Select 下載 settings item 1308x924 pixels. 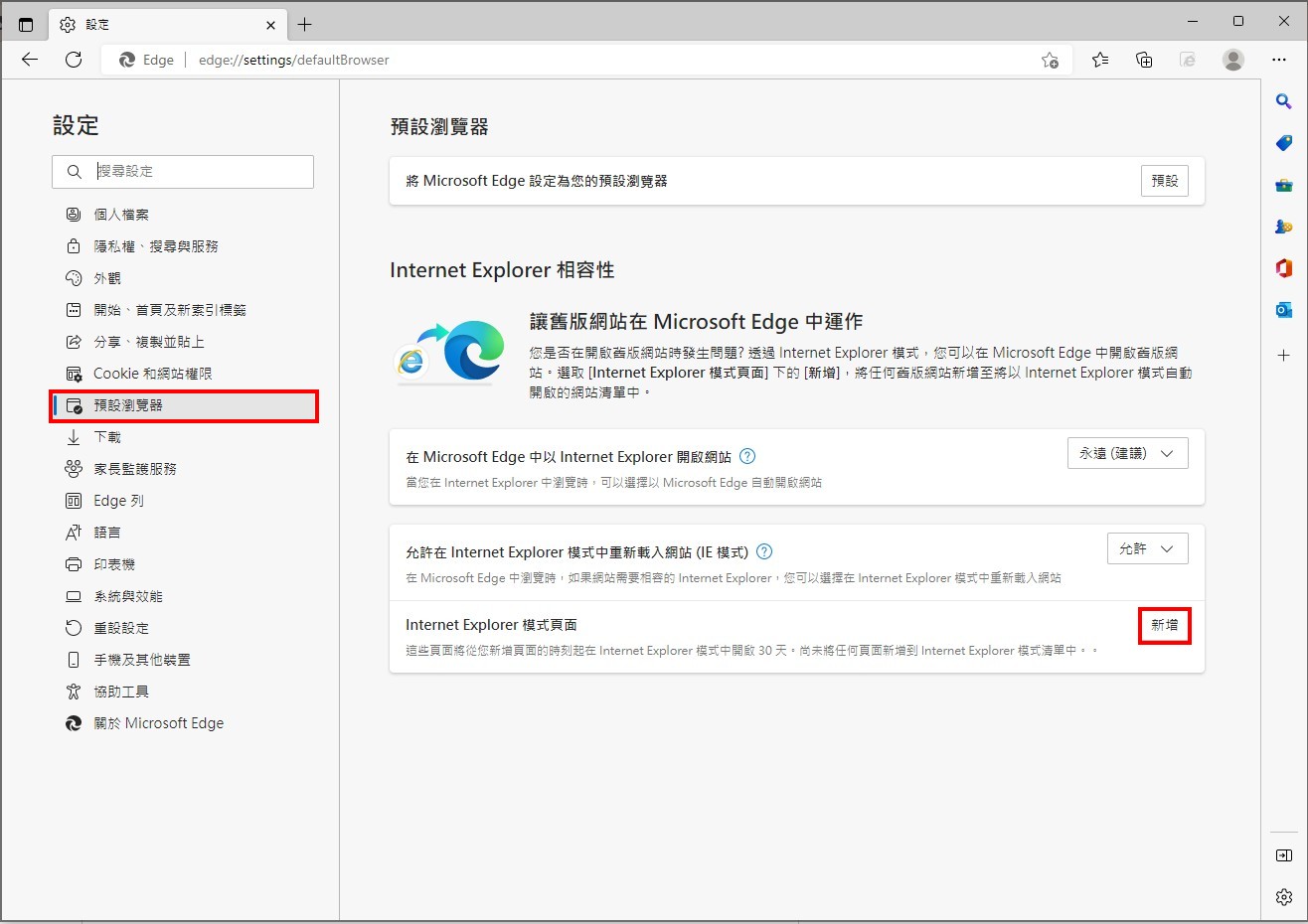tap(184, 437)
